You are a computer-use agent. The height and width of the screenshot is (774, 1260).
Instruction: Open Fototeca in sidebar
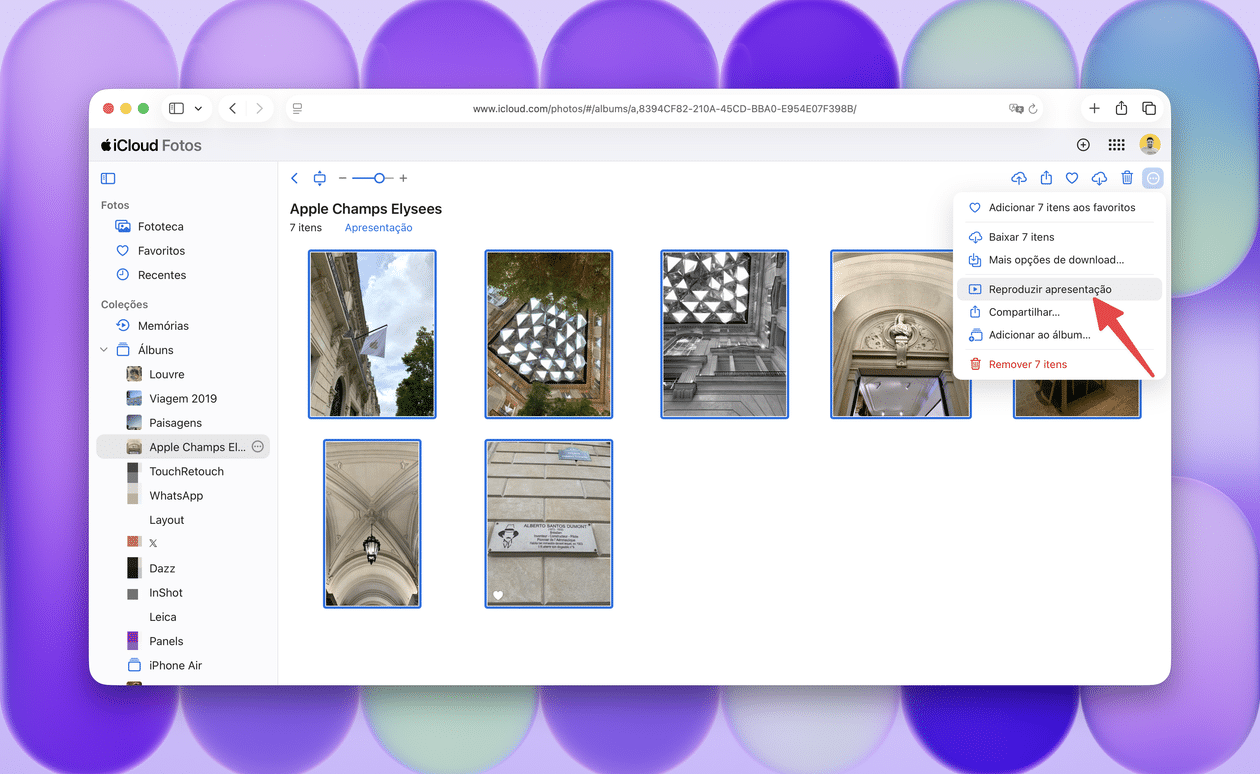pos(184,226)
